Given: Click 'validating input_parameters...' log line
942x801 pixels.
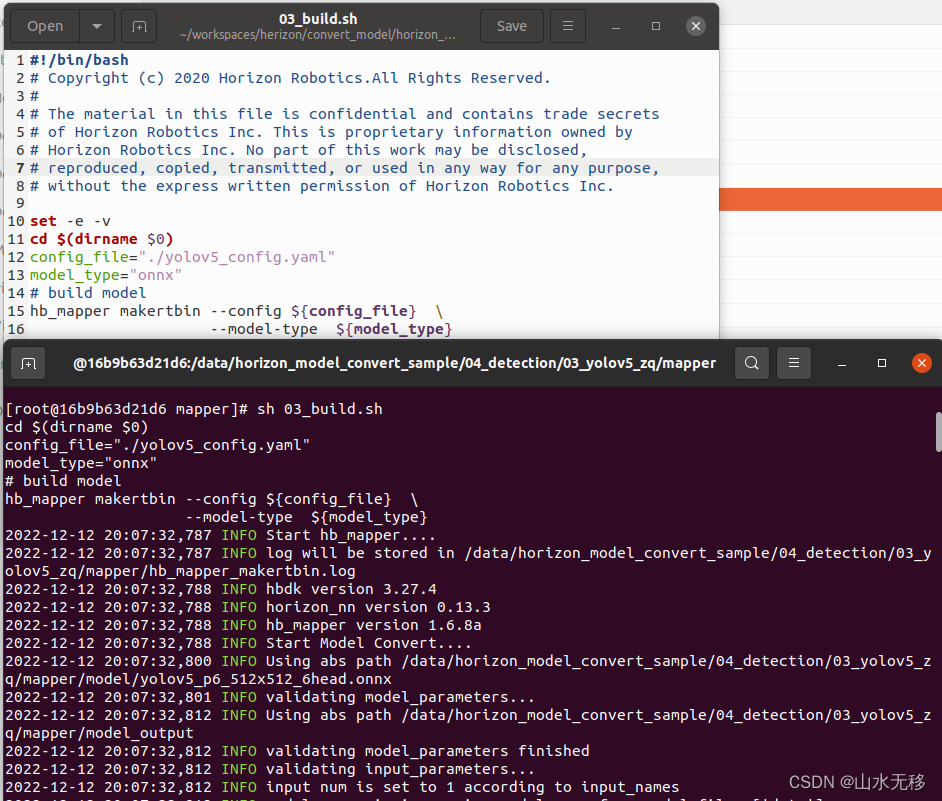Looking at the screenshot, I should tap(400, 770).
